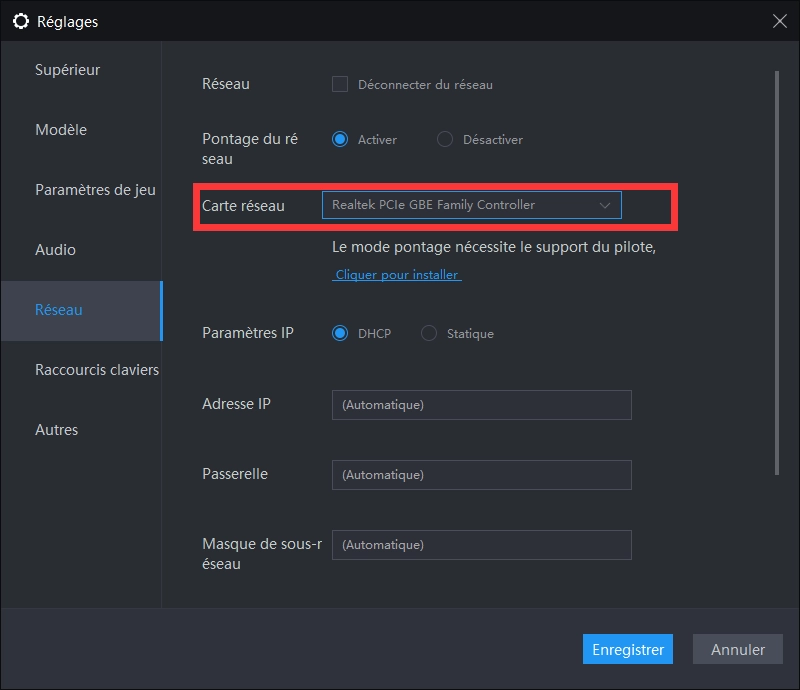
Task: Select Activer for Pontage du réseau
Action: pyautogui.click(x=340, y=140)
